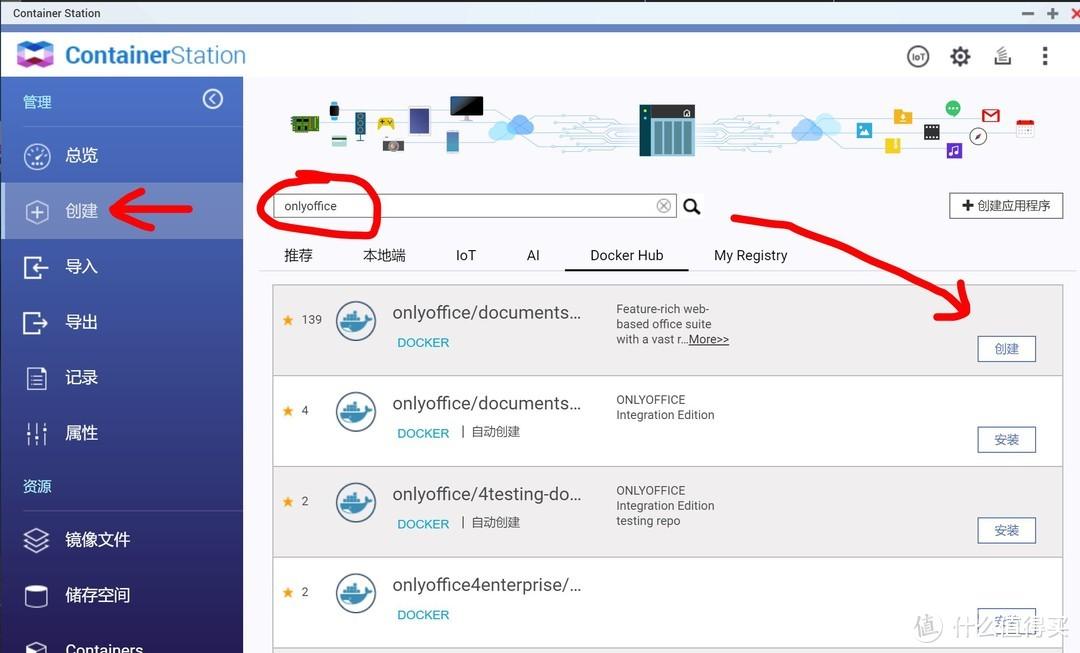Select the Docker Hub tab
The width and height of the screenshot is (1080, 653).
(627, 256)
